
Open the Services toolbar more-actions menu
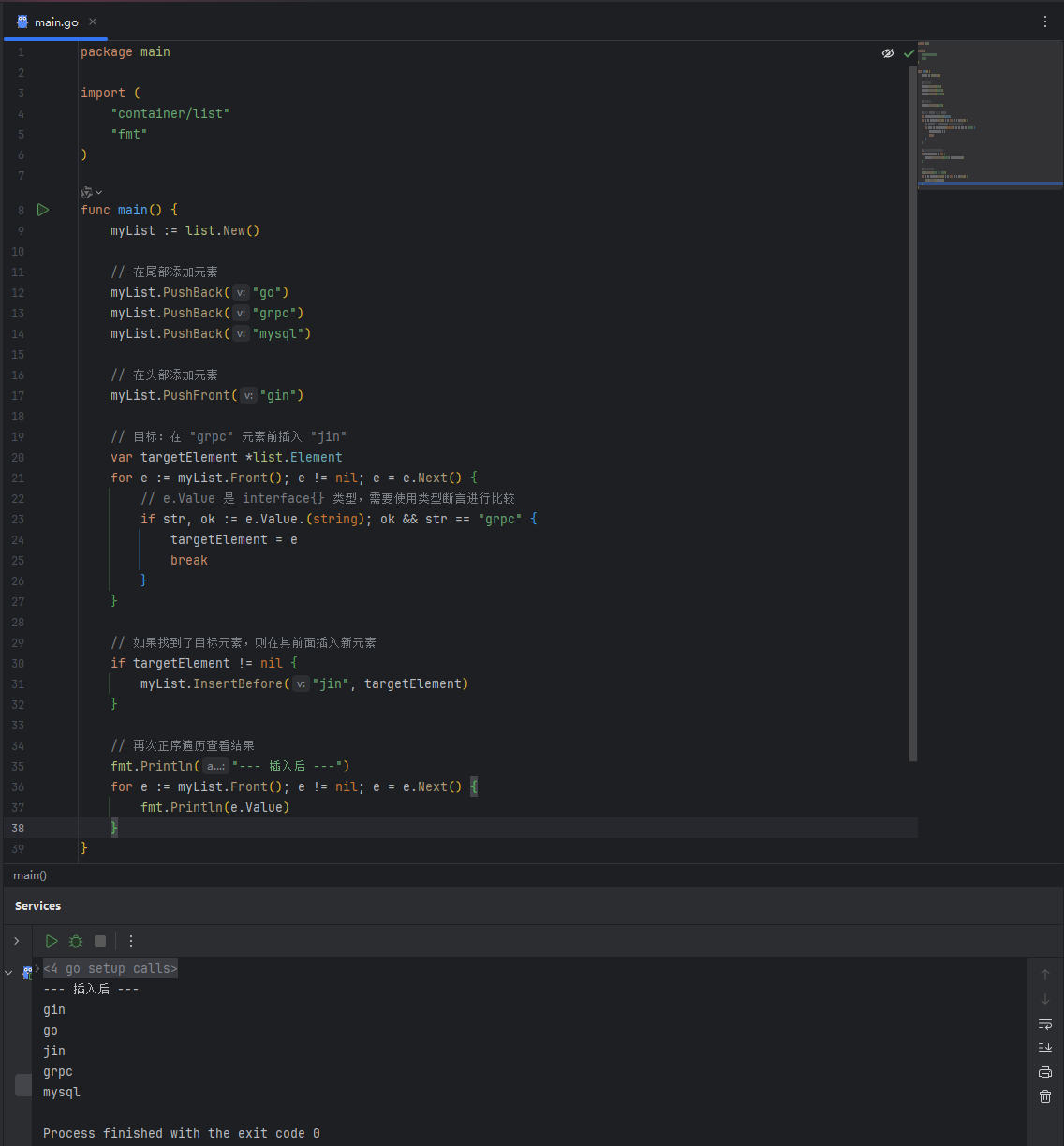click(x=131, y=941)
